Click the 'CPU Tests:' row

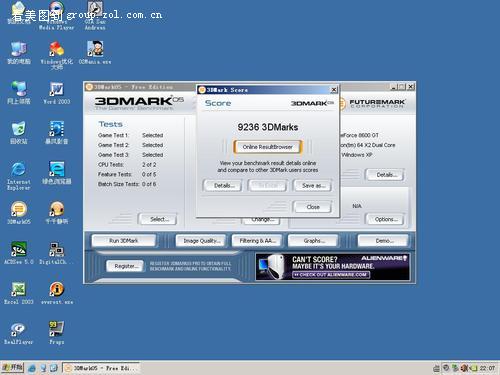tap(127, 165)
